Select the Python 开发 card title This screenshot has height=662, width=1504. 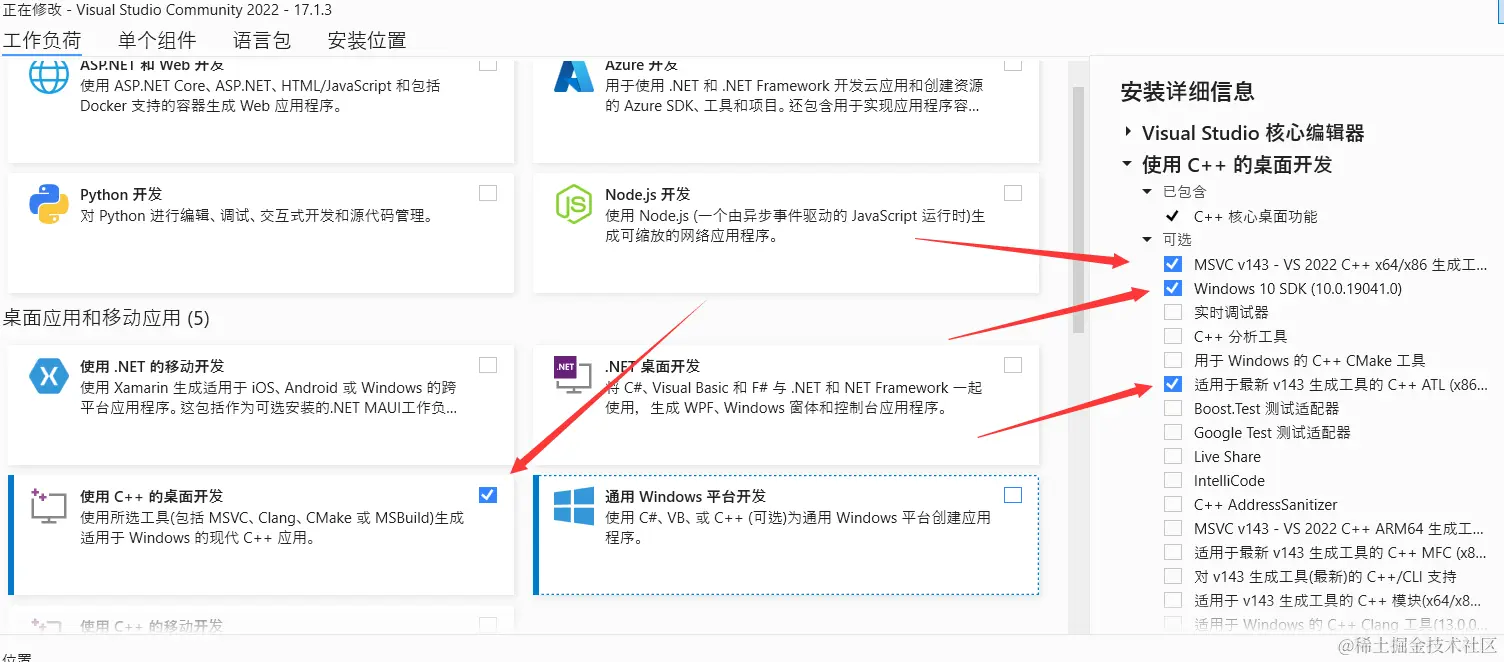coord(121,194)
